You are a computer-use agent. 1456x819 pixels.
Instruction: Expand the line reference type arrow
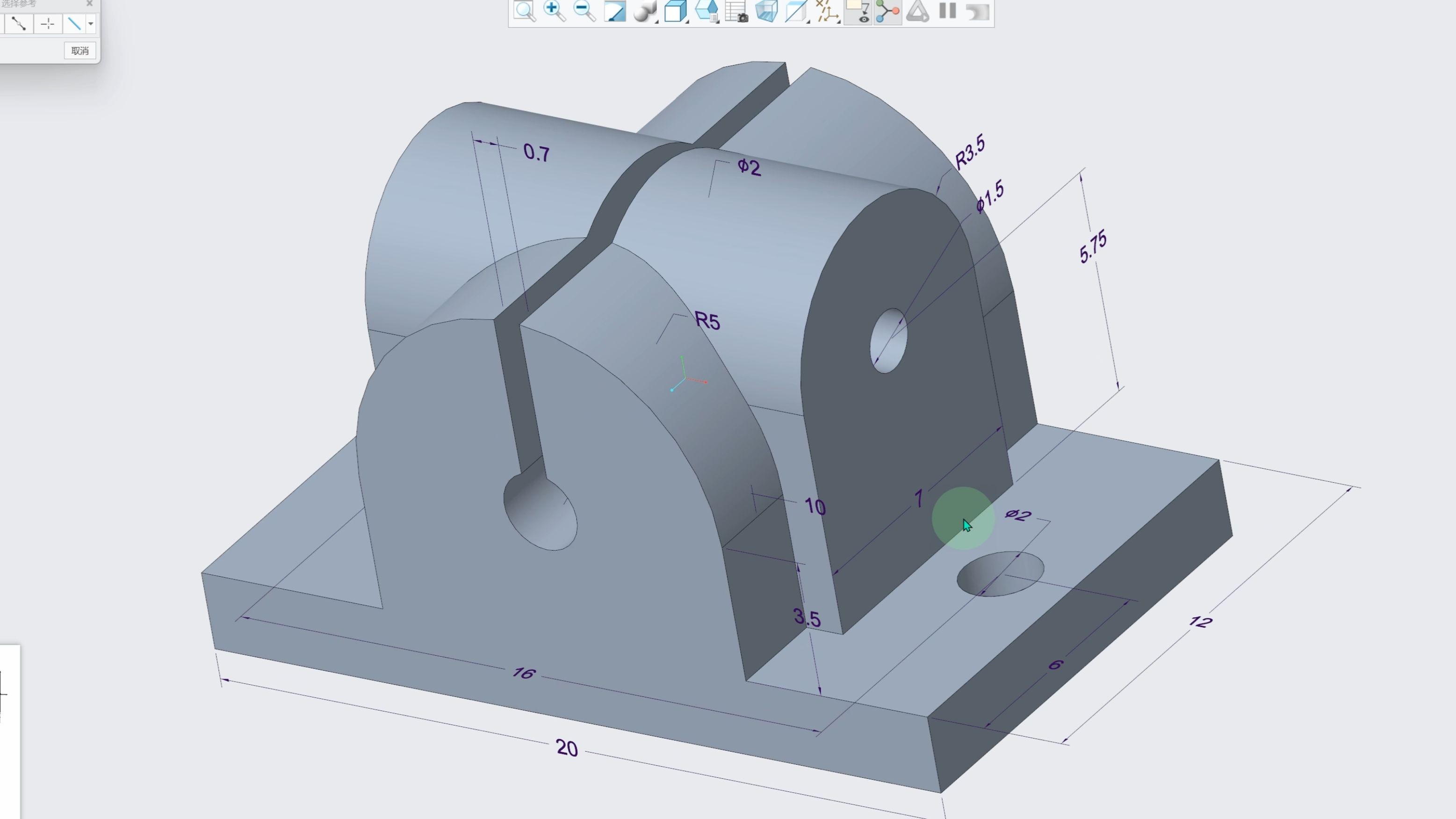(x=90, y=24)
